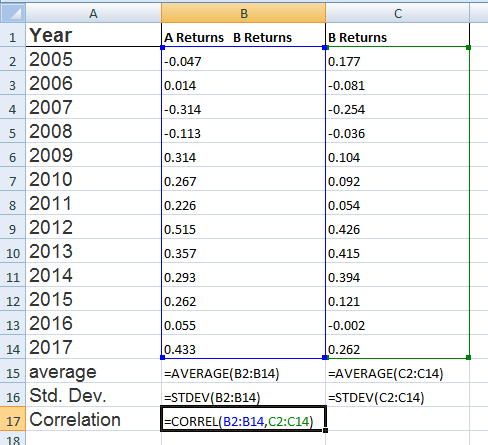Viewport: 488px width, 445px height.
Task: Select column B header
Action: click(244, 13)
